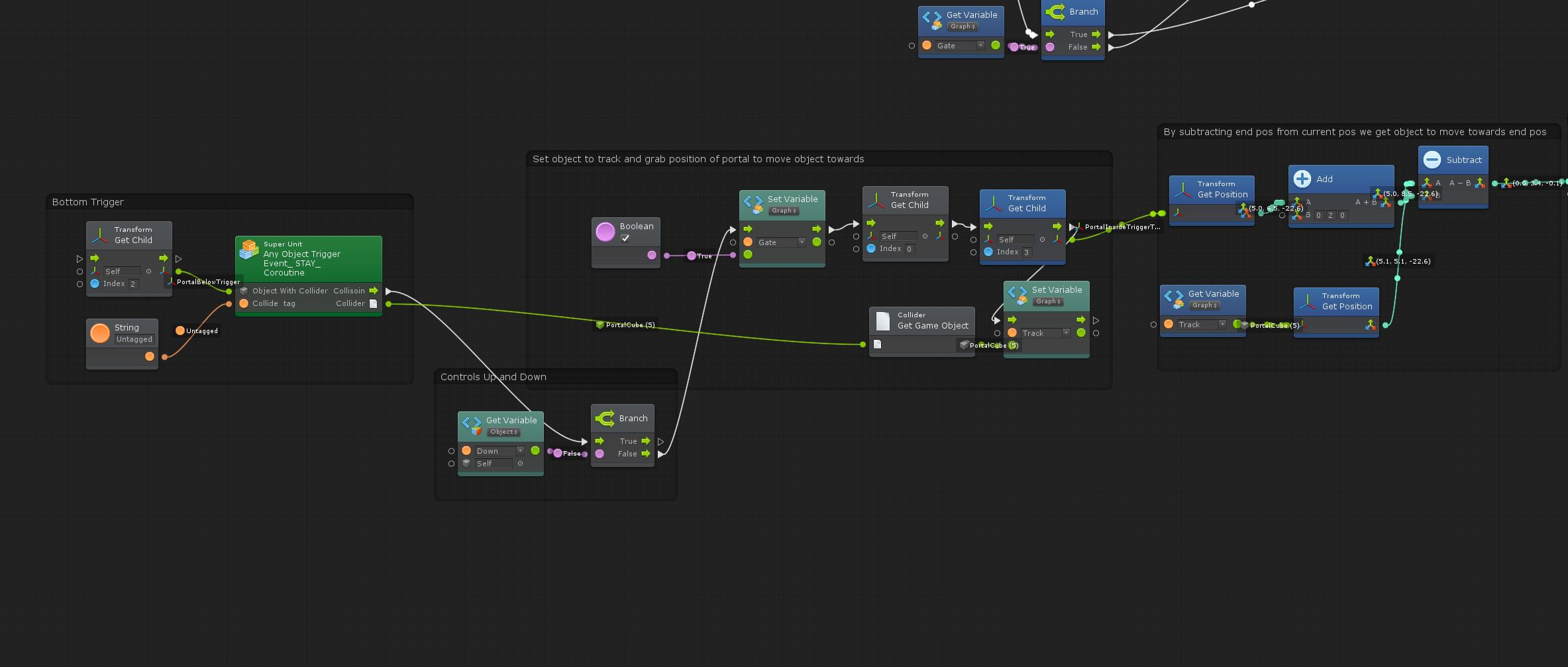Toggle the Boolean node checkbox
The image size is (1568, 667).
pyautogui.click(x=625, y=238)
